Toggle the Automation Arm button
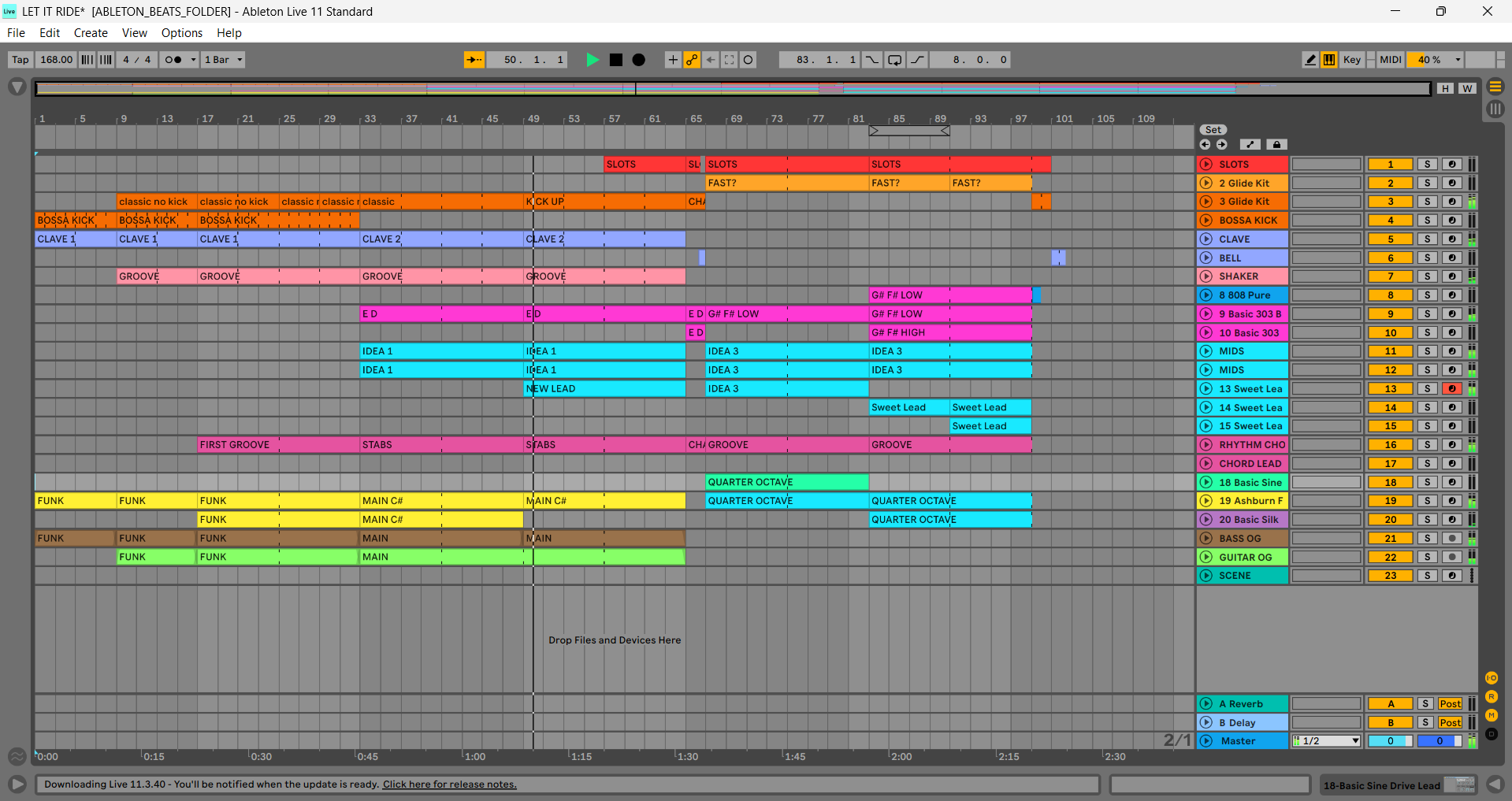This screenshot has width=1512, height=801. click(692, 60)
